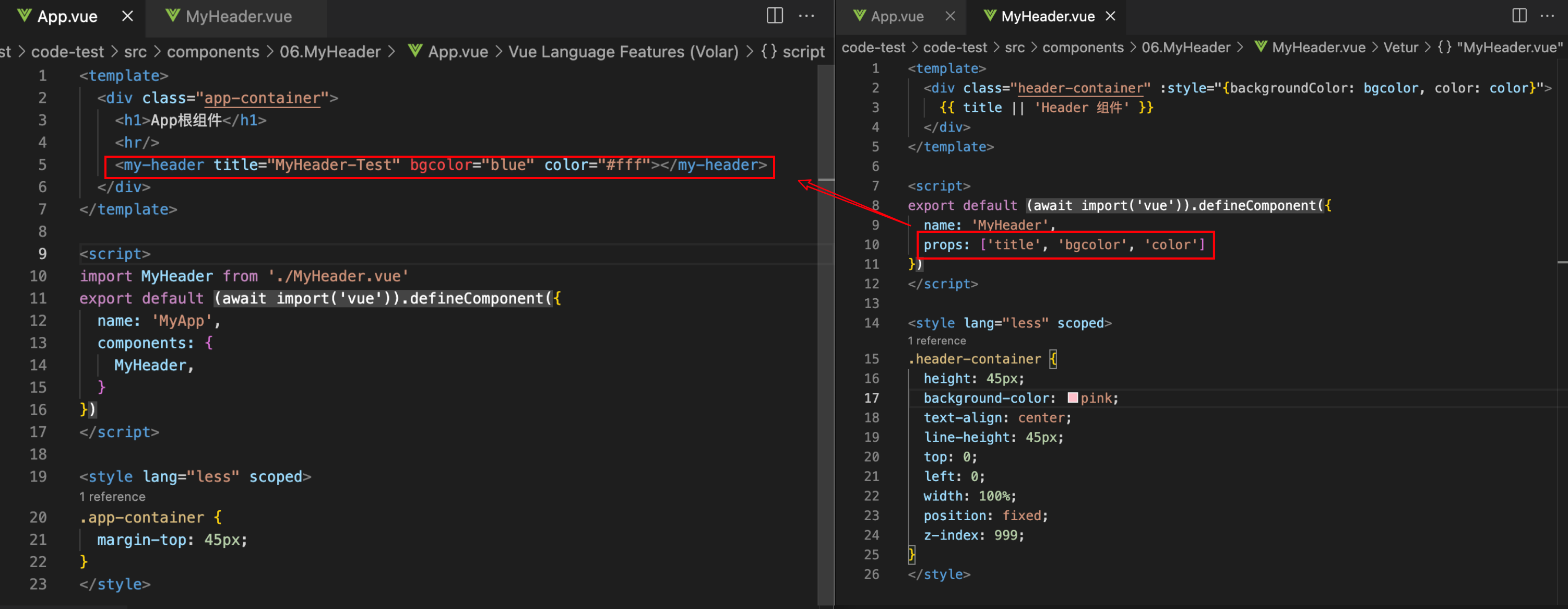Click the '<hr/>' tag on line 4
1568x609 pixels.
(137, 143)
